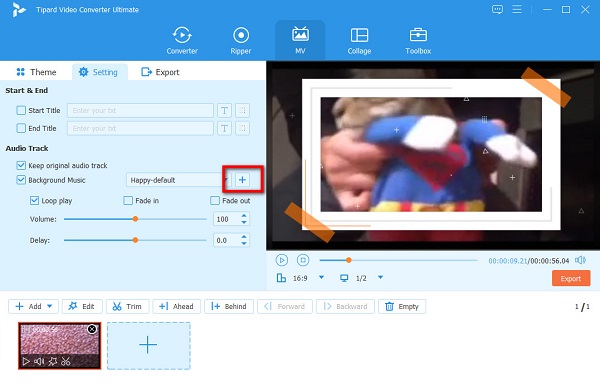Image resolution: width=600 pixels, height=387 pixels.
Task: Click the Volume value field 100
Action: [x=227, y=219]
